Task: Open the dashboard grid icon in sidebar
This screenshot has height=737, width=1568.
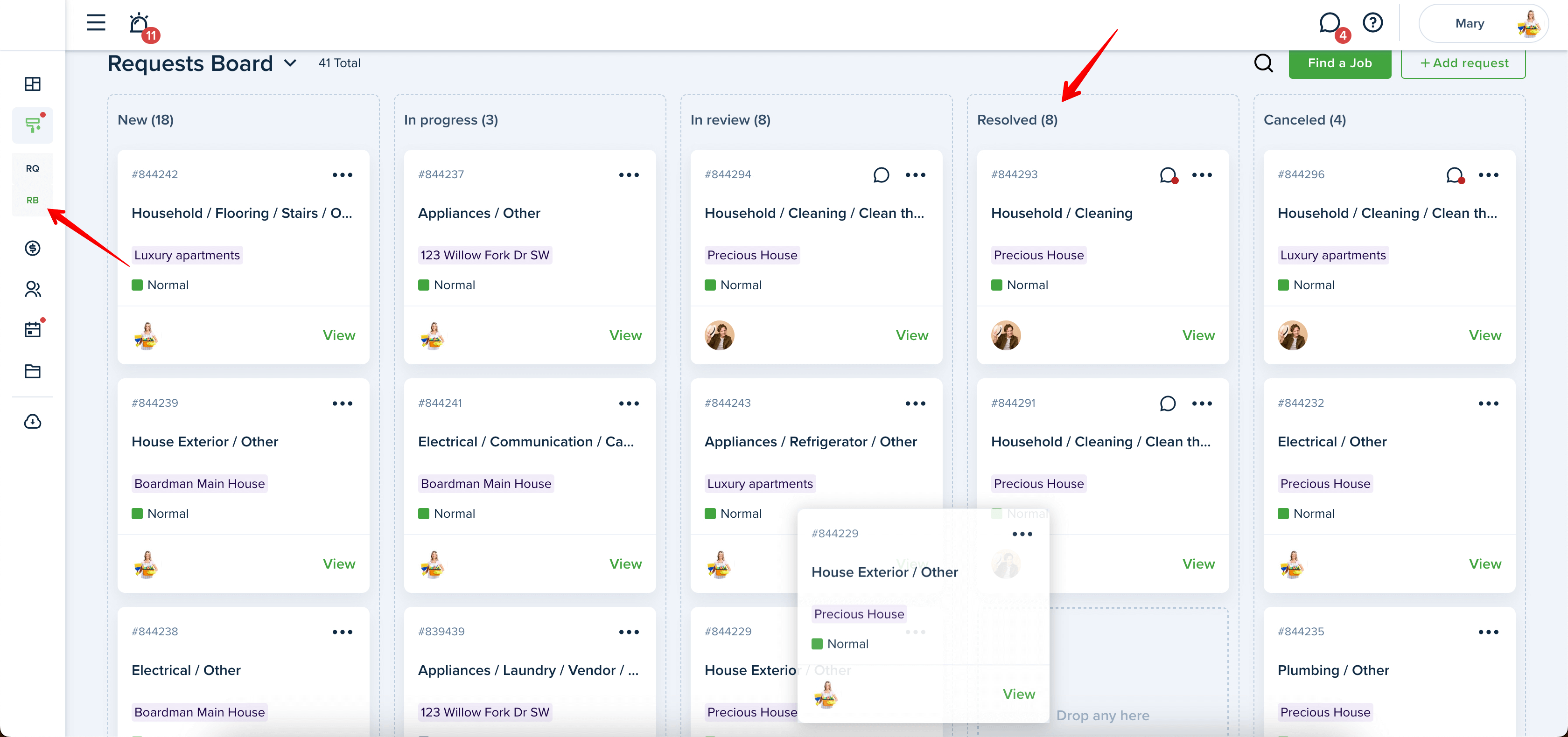Action: point(32,84)
